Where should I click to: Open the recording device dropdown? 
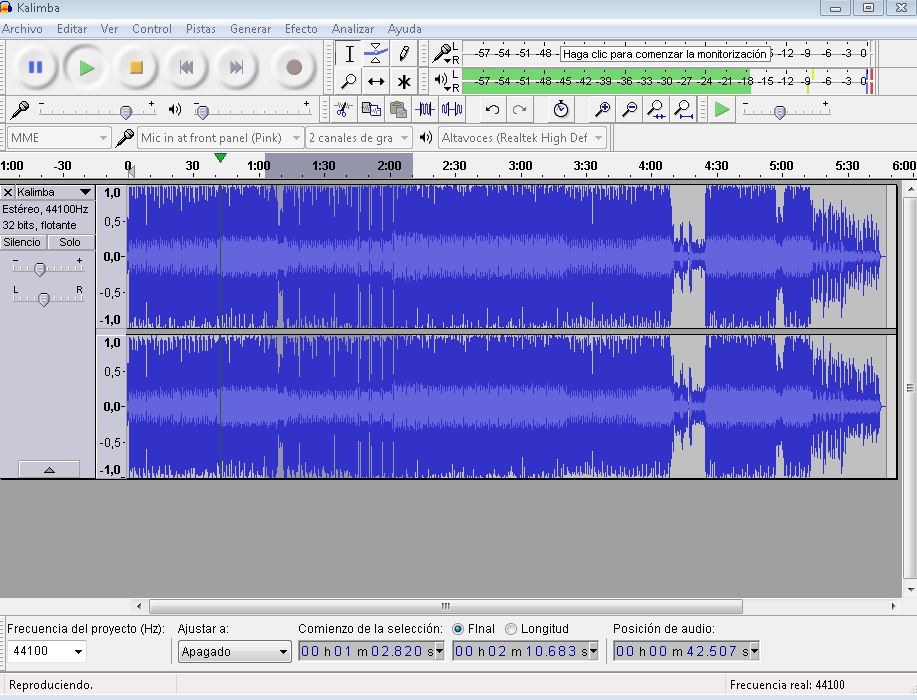(219, 137)
